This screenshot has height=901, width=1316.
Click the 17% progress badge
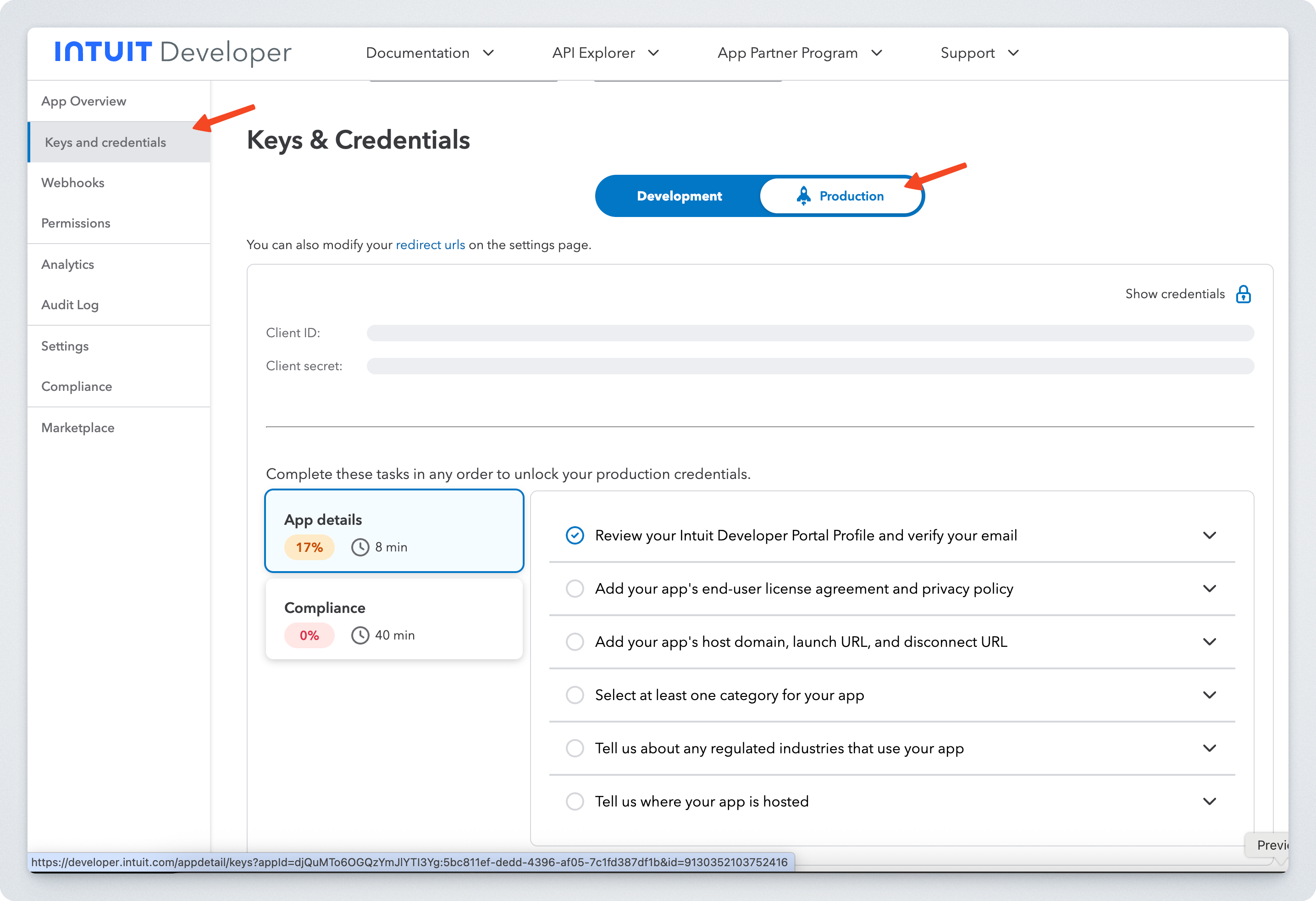309,547
